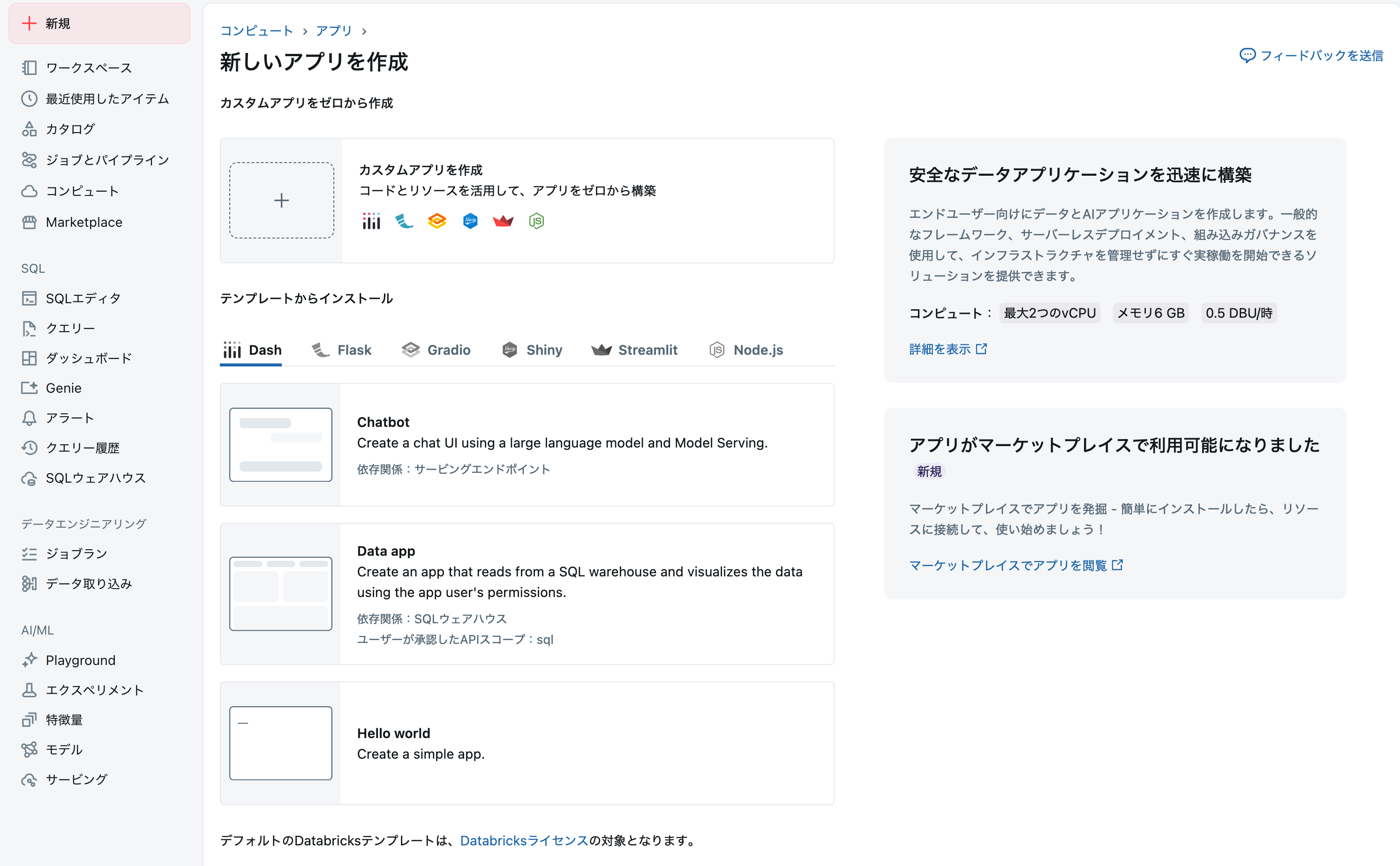Open the Databricksライセンス link
Viewport: 1400px width, 866px height.
click(x=523, y=840)
